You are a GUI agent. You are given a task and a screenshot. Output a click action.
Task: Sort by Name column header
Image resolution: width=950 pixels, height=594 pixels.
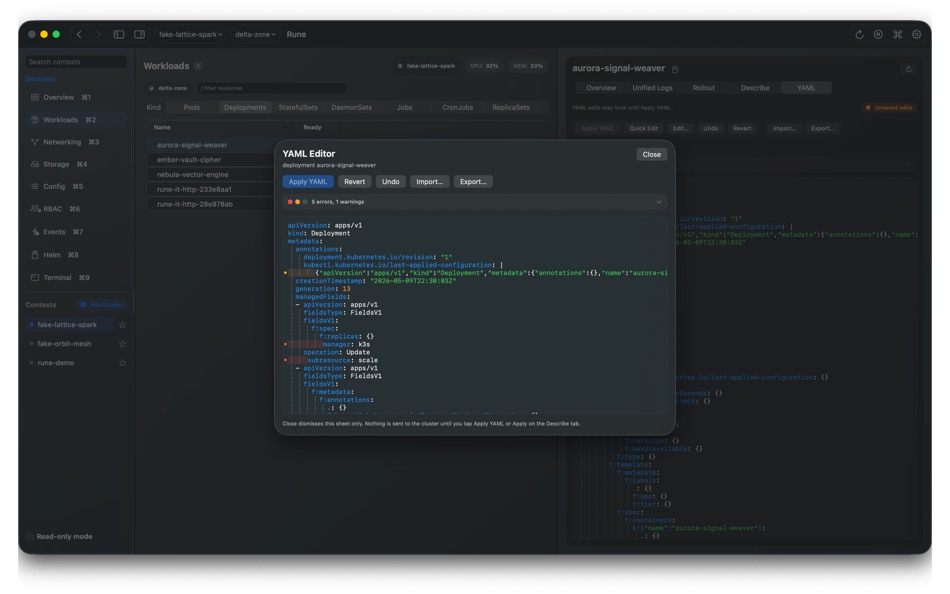[x=162, y=127]
